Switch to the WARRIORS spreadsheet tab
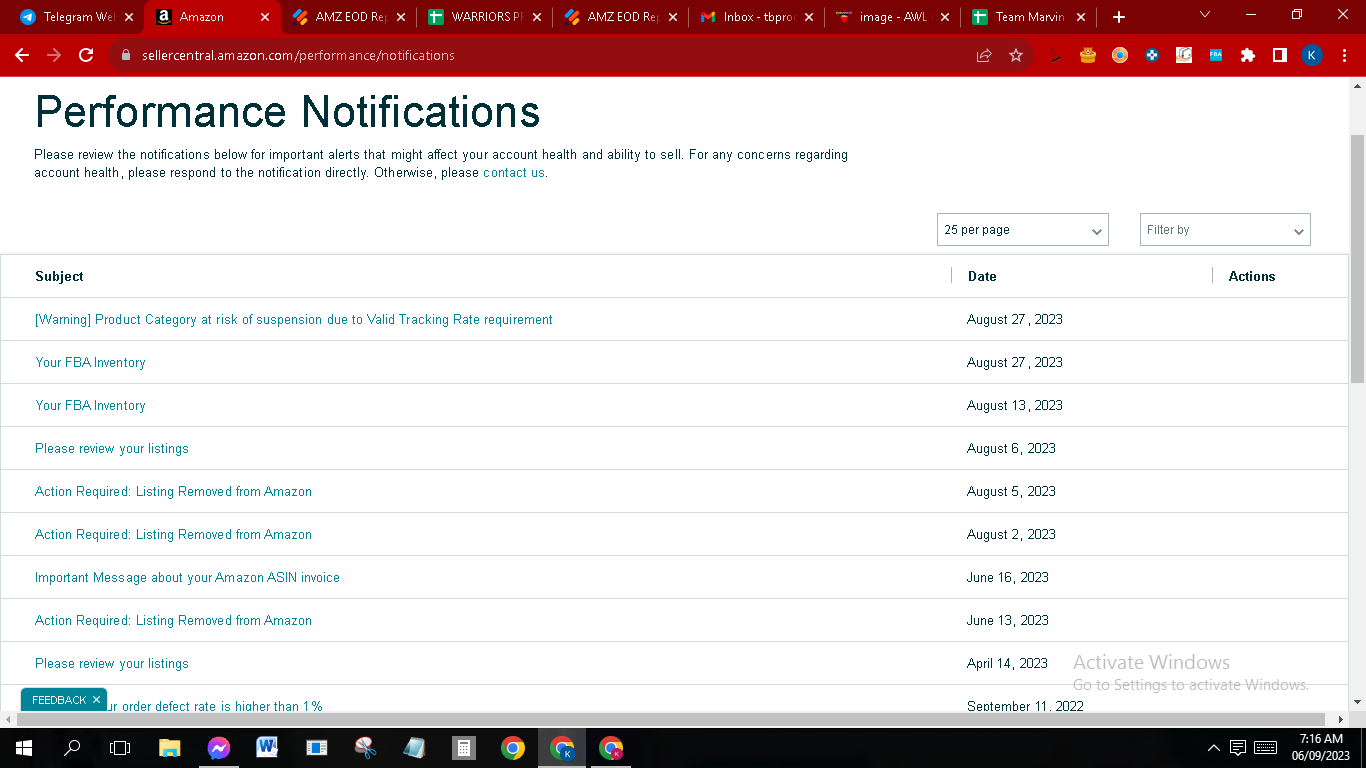The image size is (1366, 768). tap(486, 17)
